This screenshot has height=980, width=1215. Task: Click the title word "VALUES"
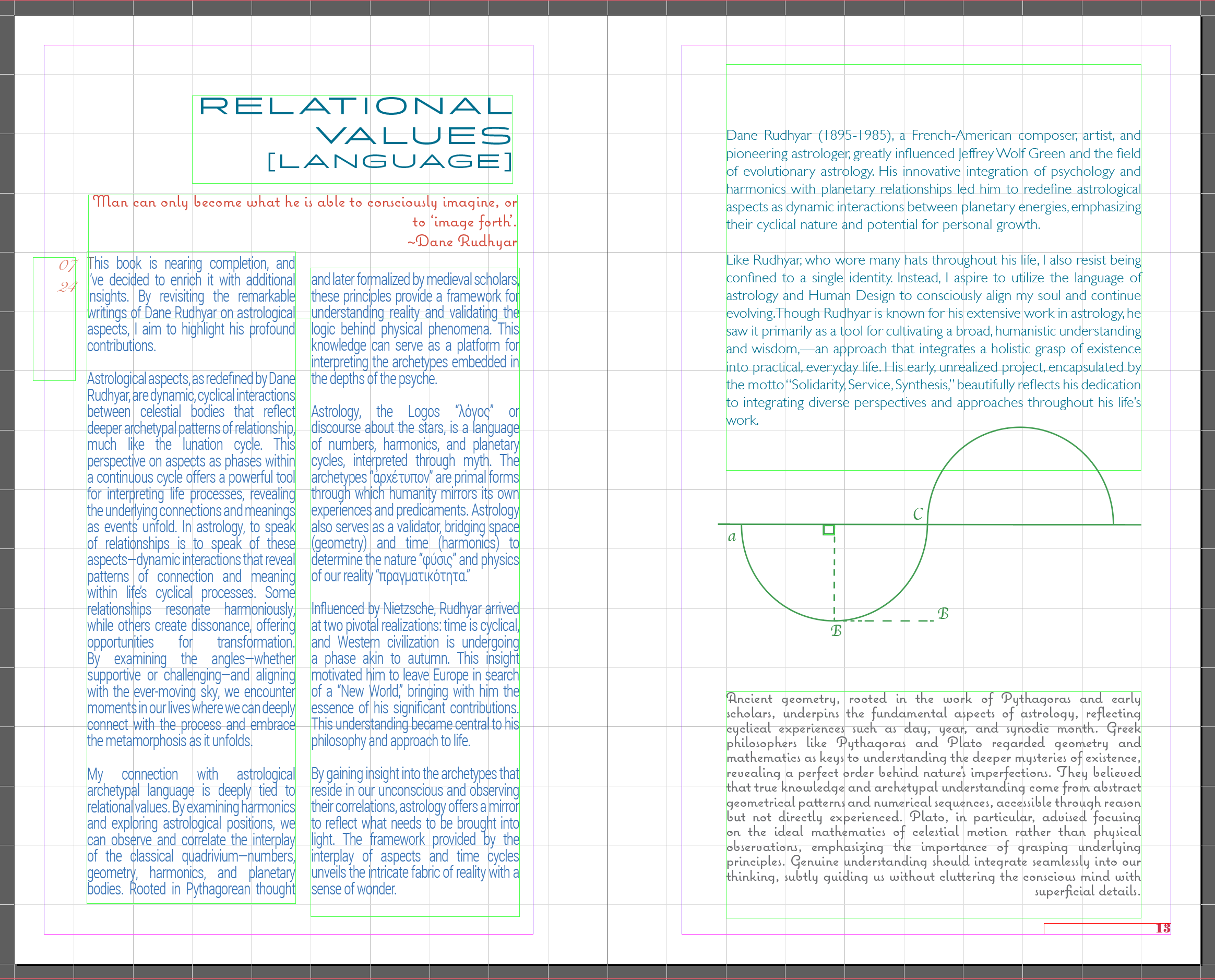click(x=413, y=136)
